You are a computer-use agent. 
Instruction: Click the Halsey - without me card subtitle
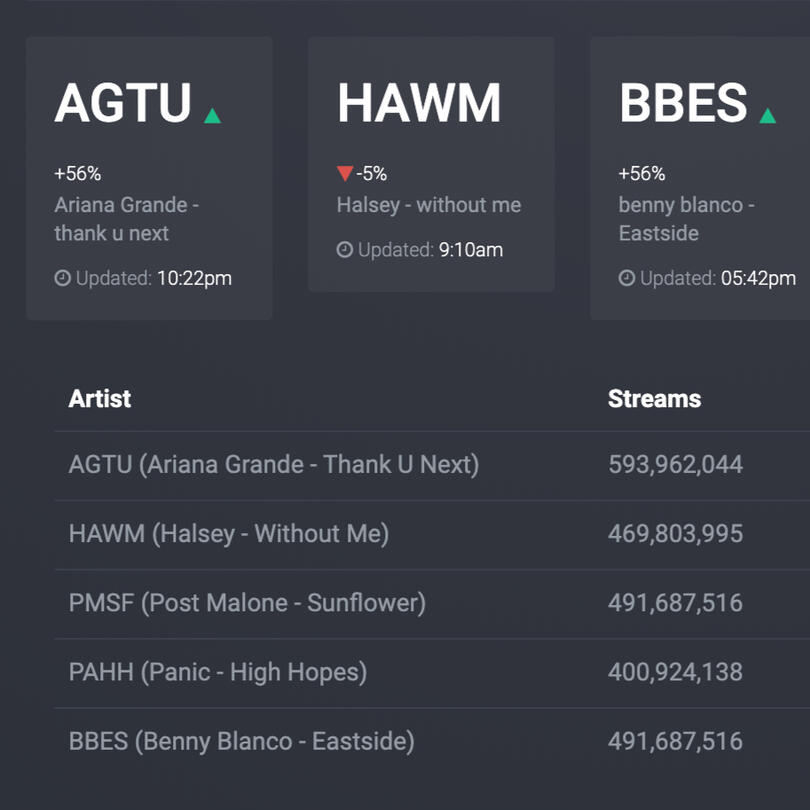428,205
